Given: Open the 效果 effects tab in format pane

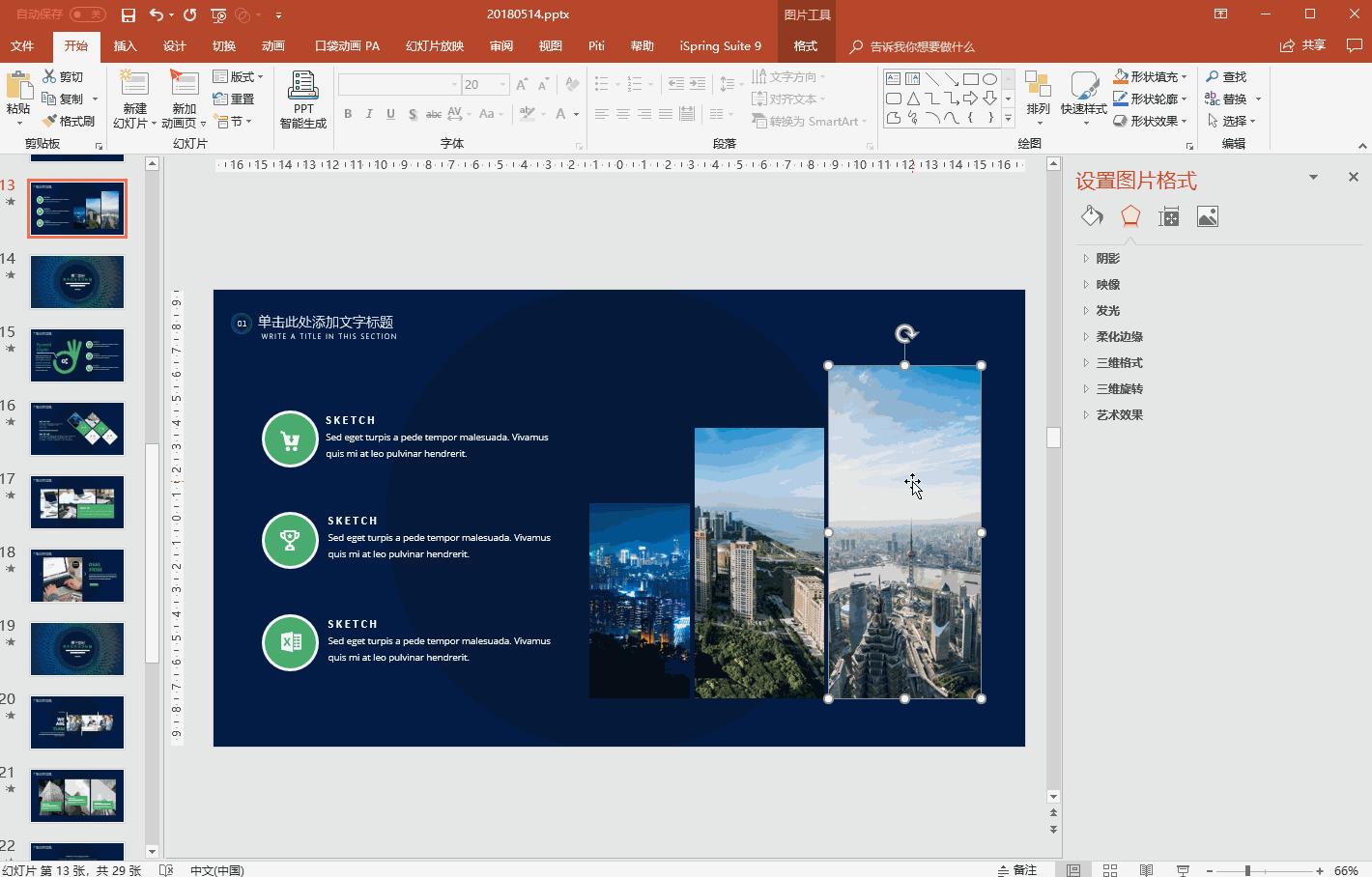Looking at the screenshot, I should 1129,216.
